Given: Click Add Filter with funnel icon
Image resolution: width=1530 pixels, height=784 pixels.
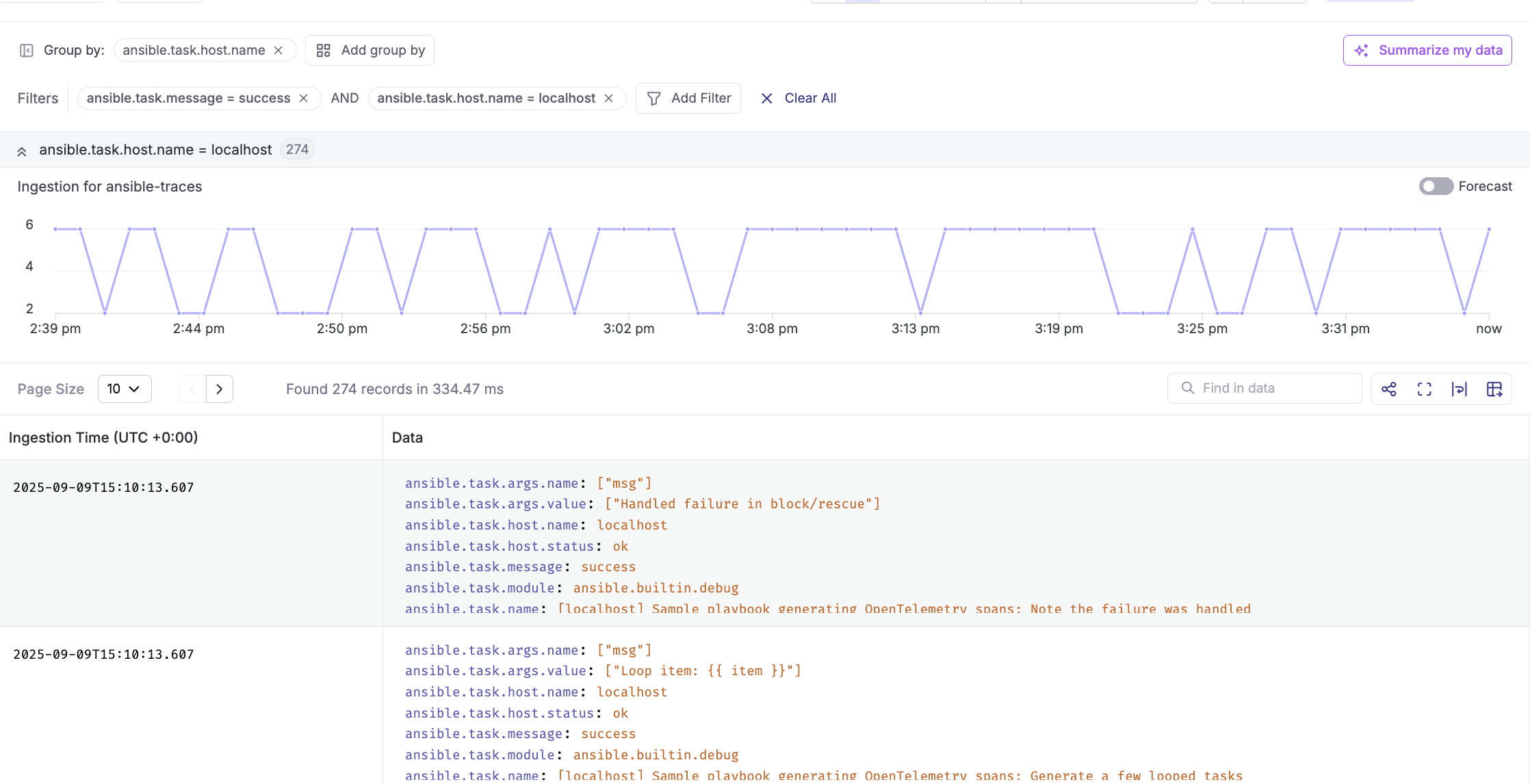Looking at the screenshot, I should (x=688, y=99).
